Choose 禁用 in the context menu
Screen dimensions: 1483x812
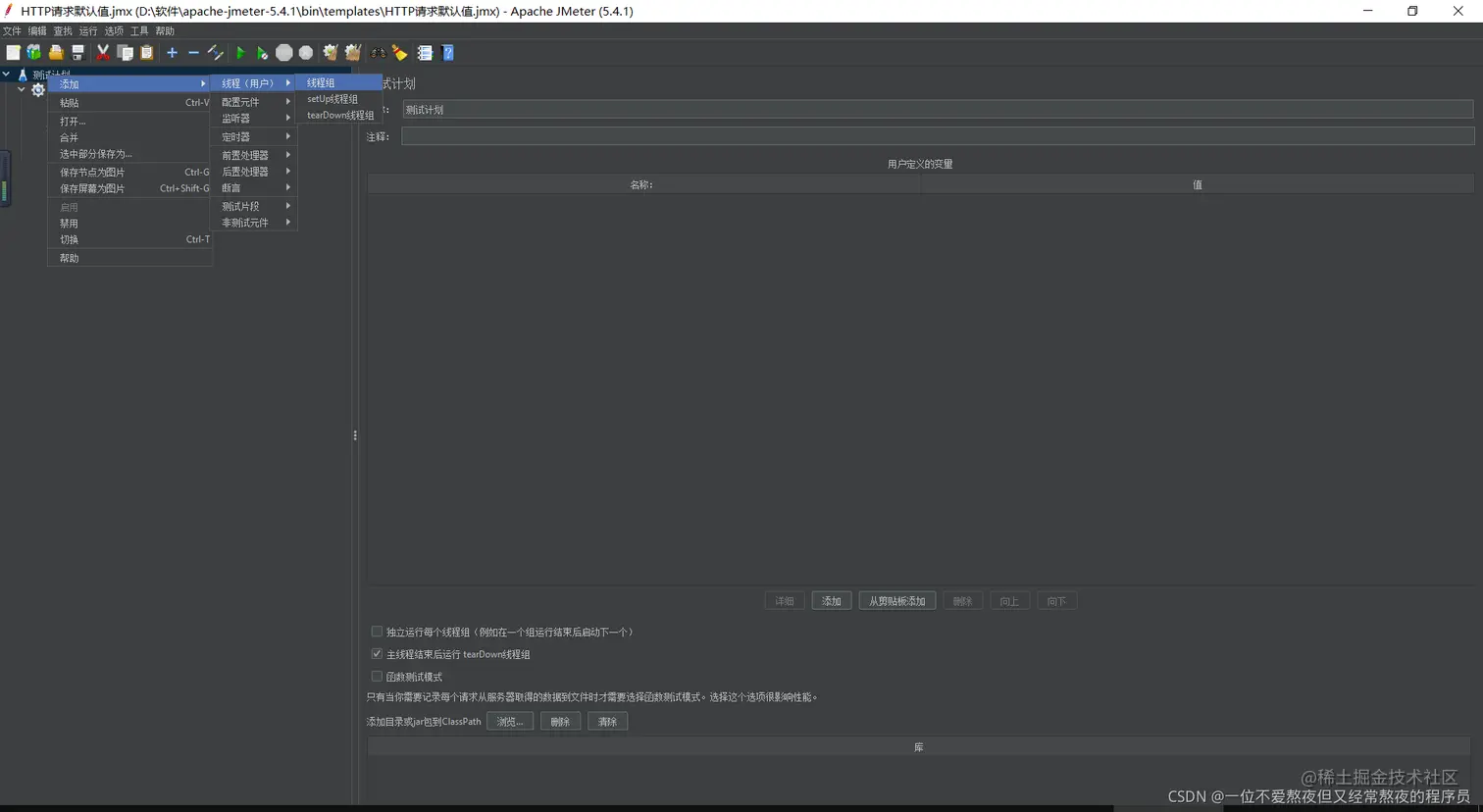point(129,224)
